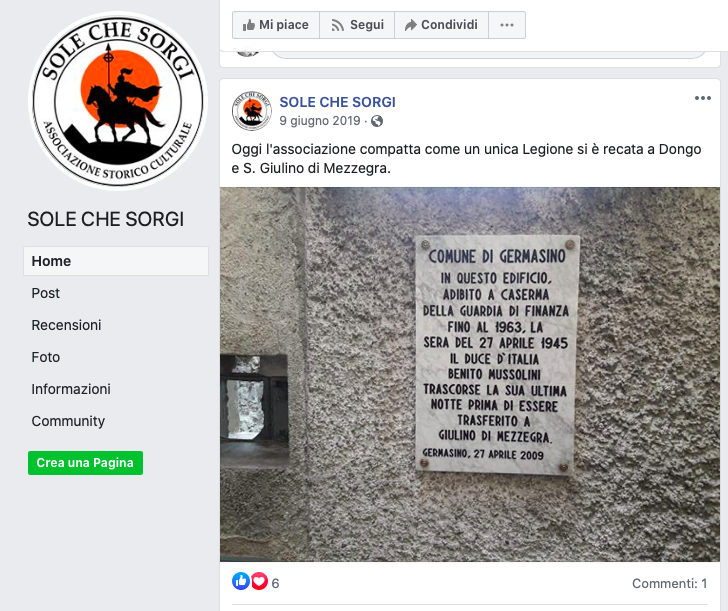This screenshot has height=611, width=728.
Task: Select Home in the sidebar
Action: [116, 261]
